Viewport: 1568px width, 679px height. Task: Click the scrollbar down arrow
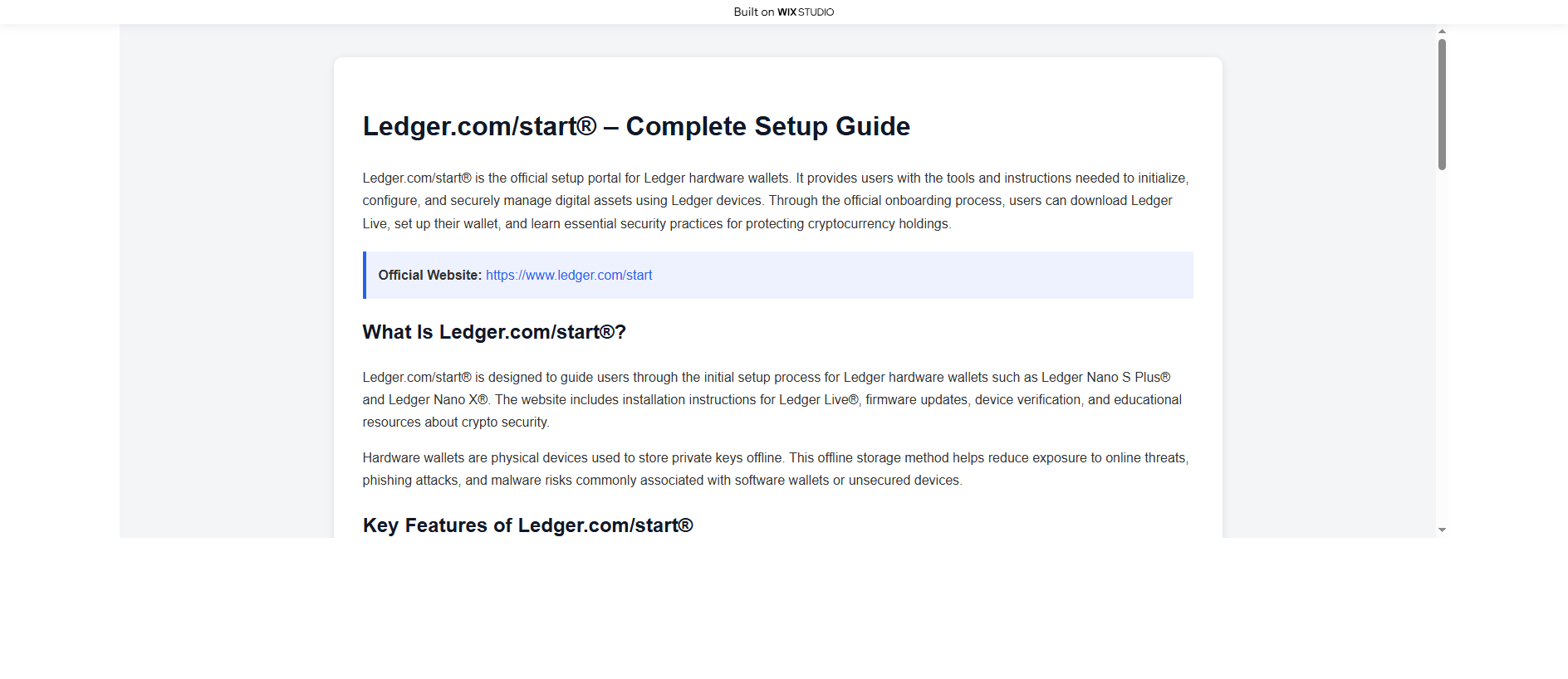point(1442,530)
